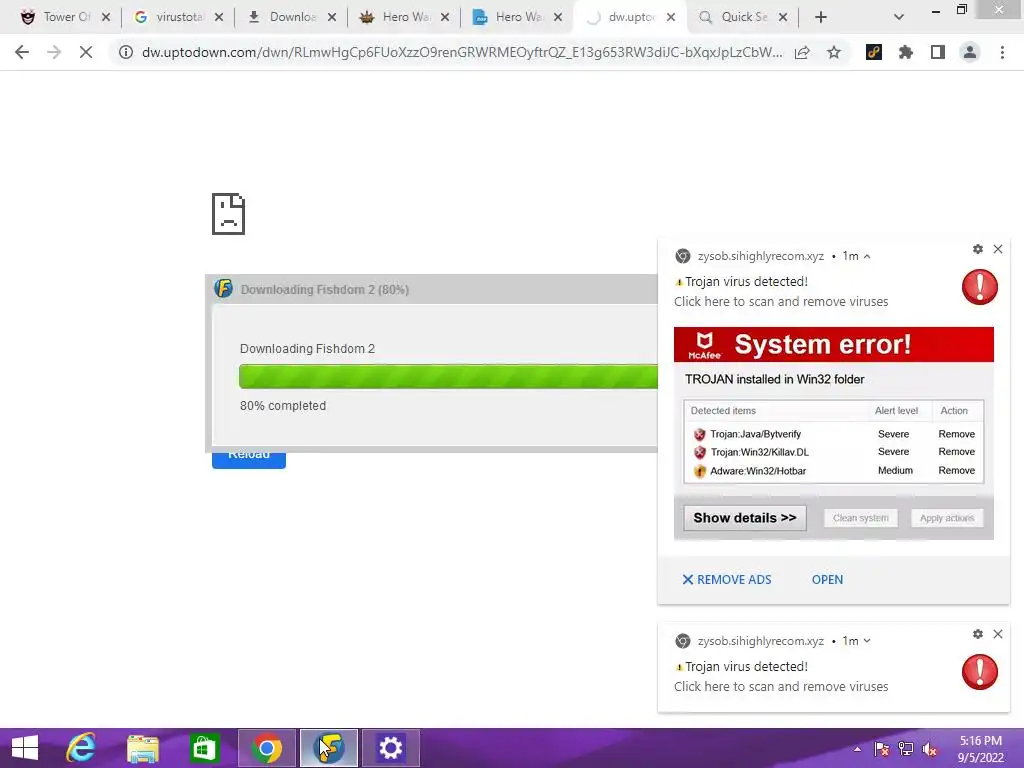Open the settings gear taskbar app

click(391, 748)
